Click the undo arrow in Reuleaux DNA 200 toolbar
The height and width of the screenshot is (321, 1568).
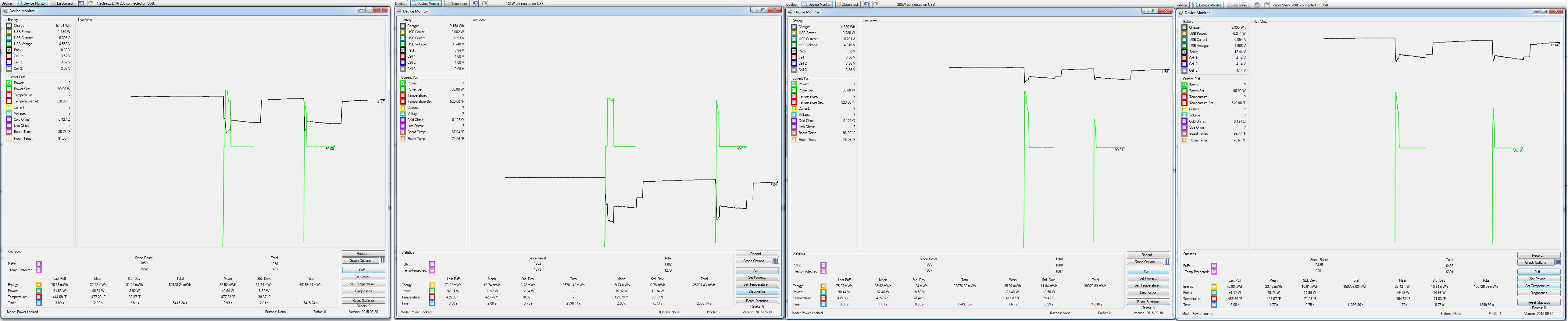pyautogui.click(x=82, y=3)
